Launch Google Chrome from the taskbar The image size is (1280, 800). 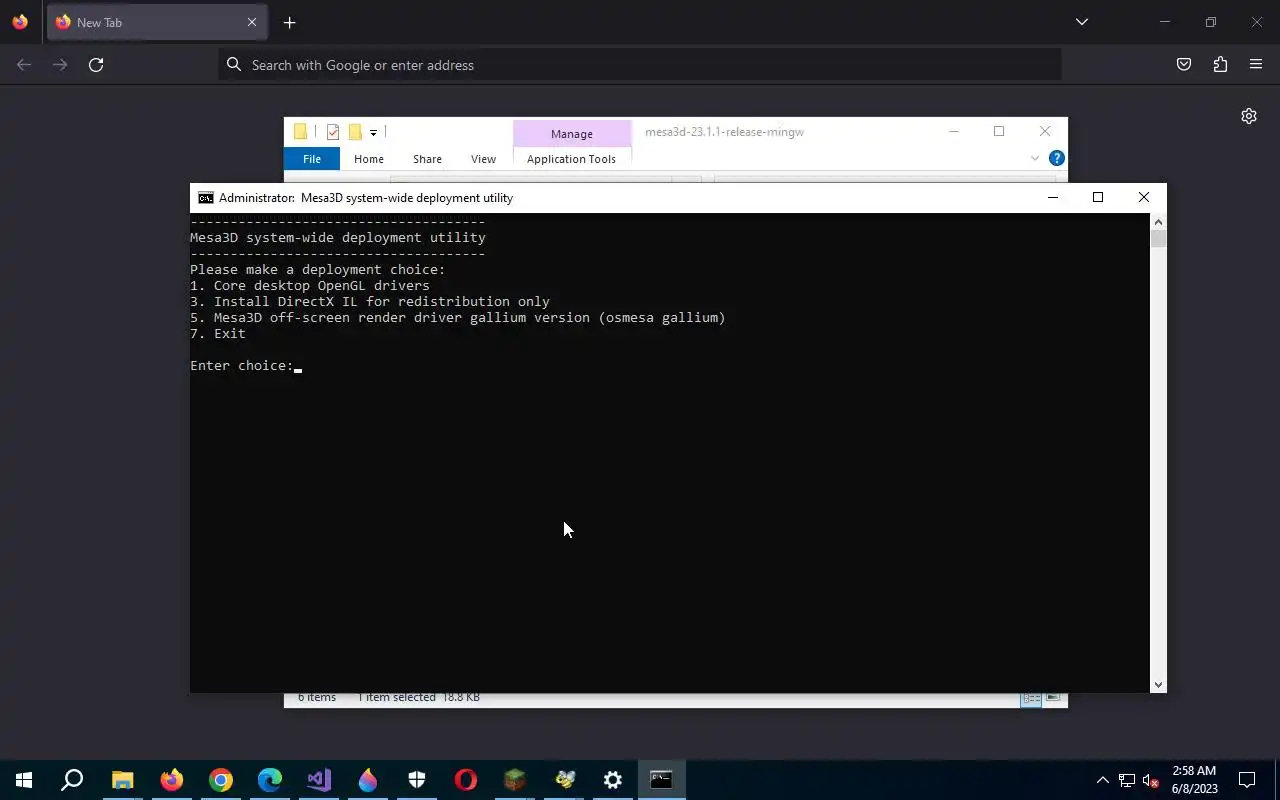(x=220, y=780)
